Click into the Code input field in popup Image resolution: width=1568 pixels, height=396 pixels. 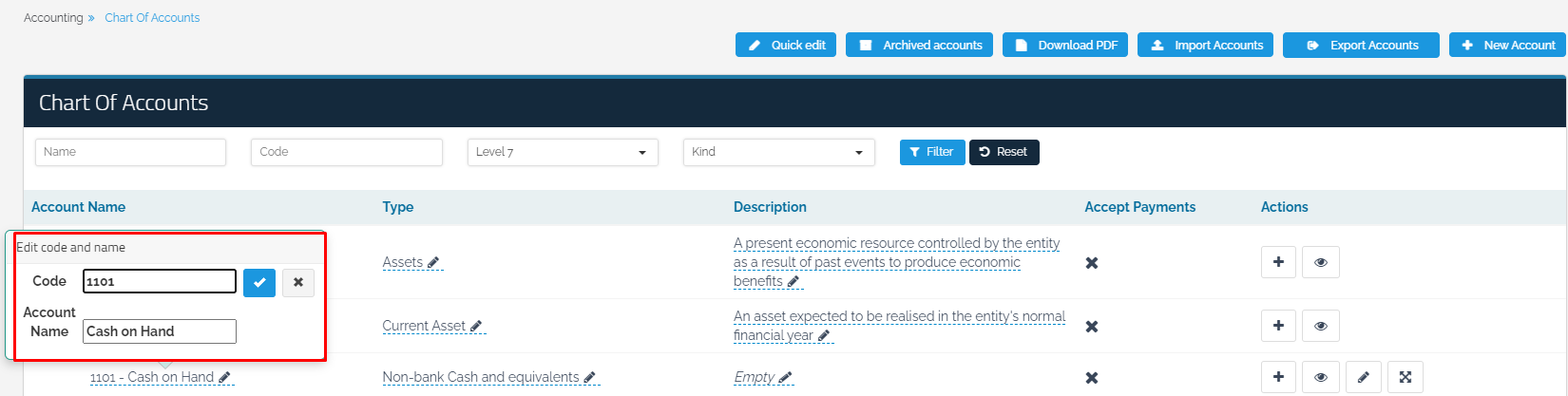pyautogui.click(x=159, y=281)
